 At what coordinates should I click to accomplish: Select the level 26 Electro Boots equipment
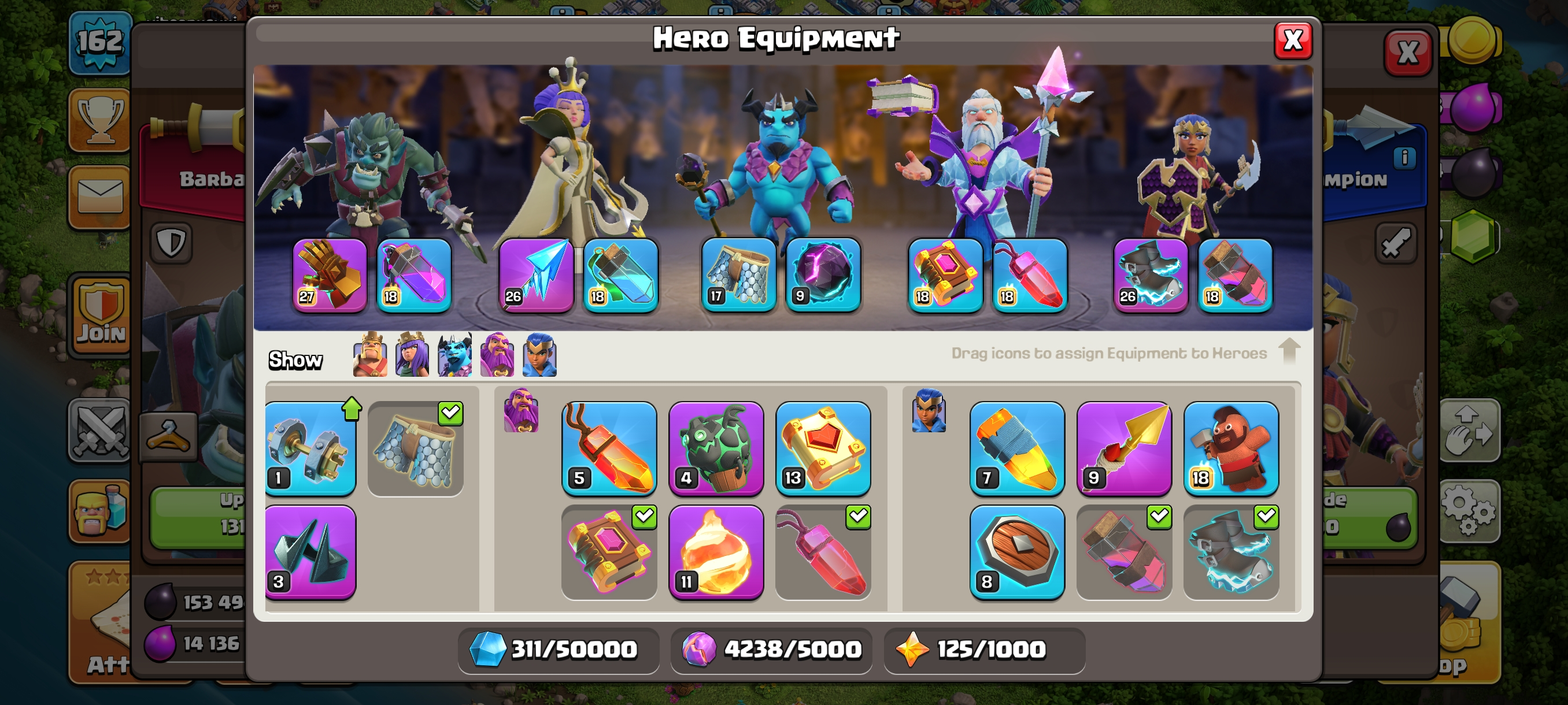[1151, 274]
